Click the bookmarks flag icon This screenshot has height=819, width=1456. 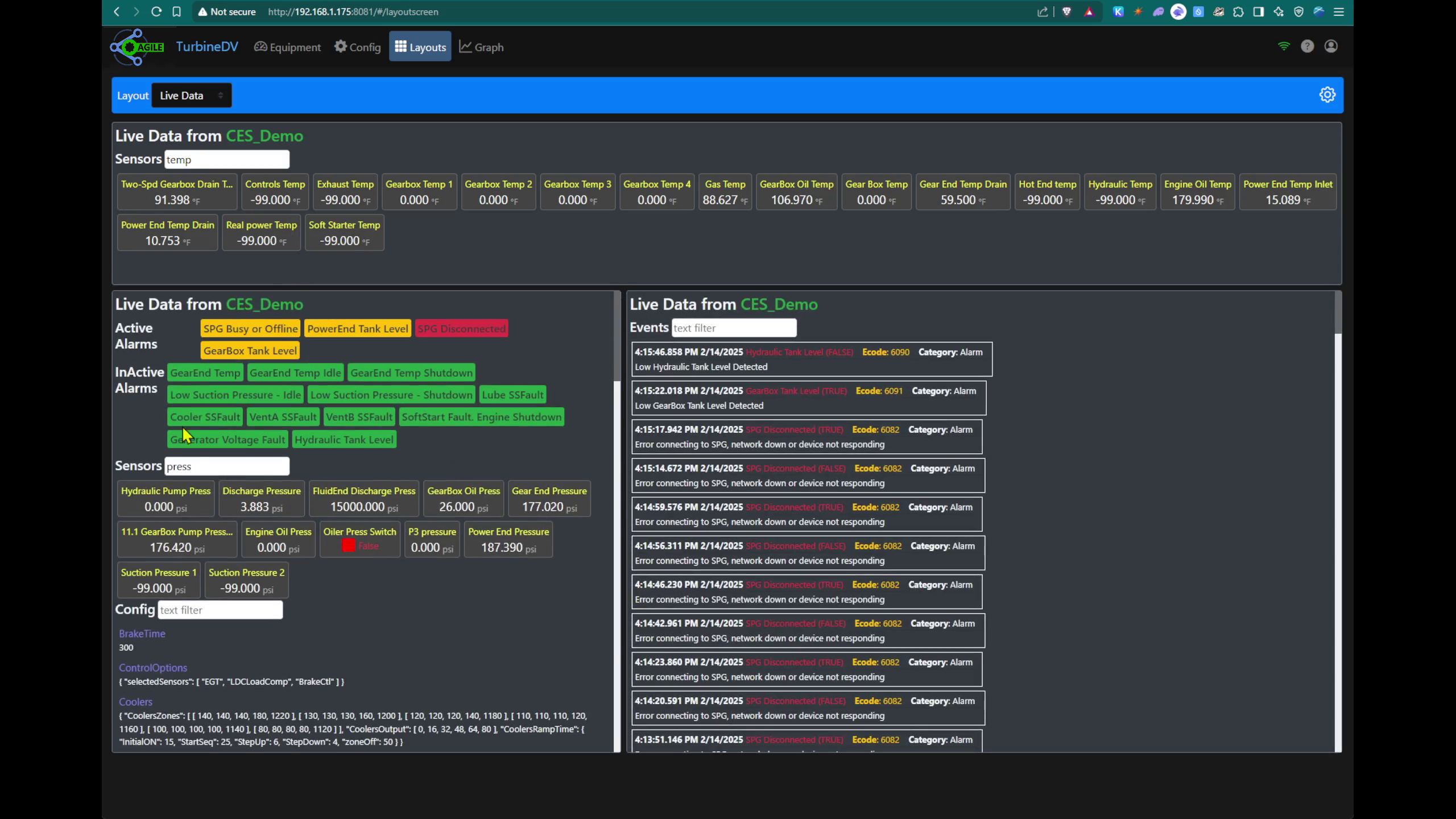pyautogui.click(x=176, y=11)
